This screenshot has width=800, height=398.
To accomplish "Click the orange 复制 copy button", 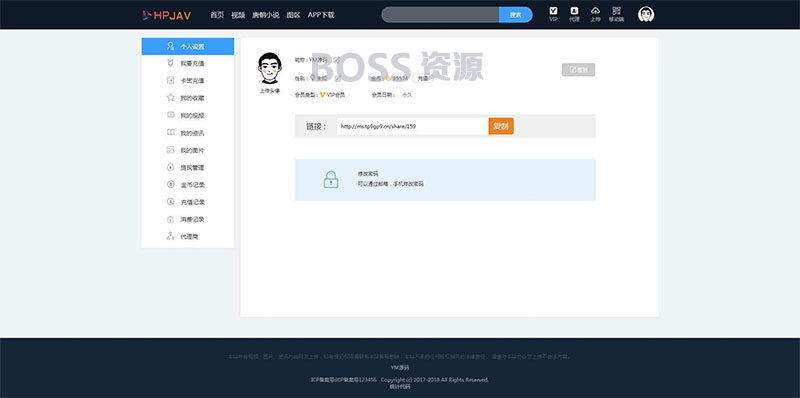I will tap(501, 126).
